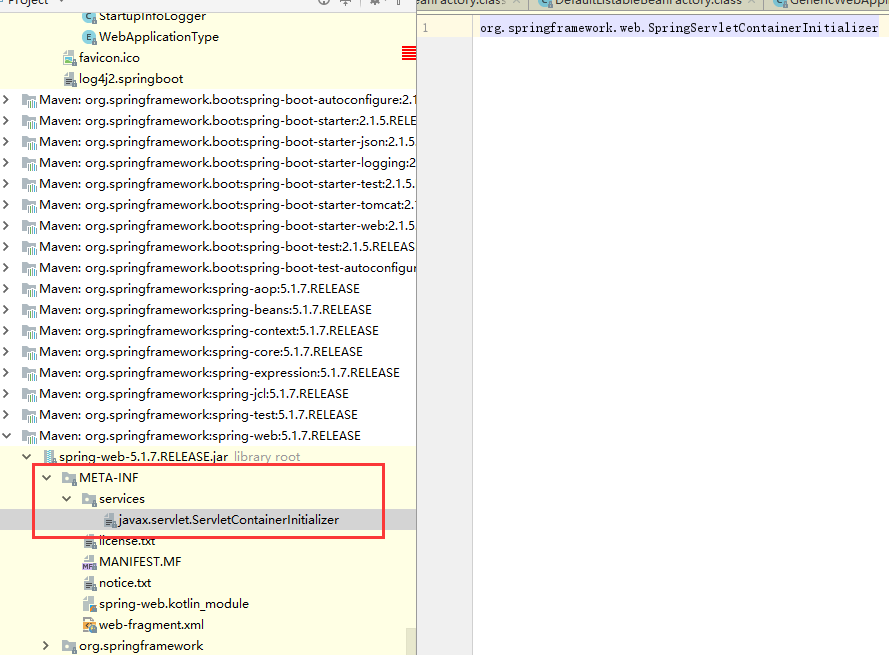Click the org.springframework package folder icon
Screen dimensions: 889x655
click(x=69, y=646)
